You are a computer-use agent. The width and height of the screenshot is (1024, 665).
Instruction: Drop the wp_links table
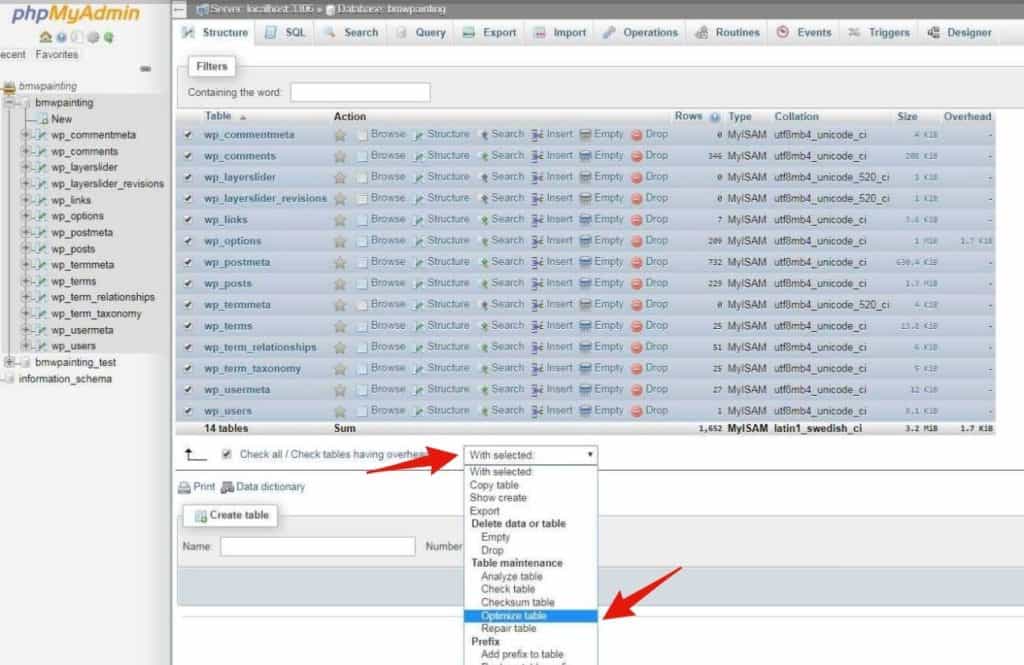(x=654, y=219)
